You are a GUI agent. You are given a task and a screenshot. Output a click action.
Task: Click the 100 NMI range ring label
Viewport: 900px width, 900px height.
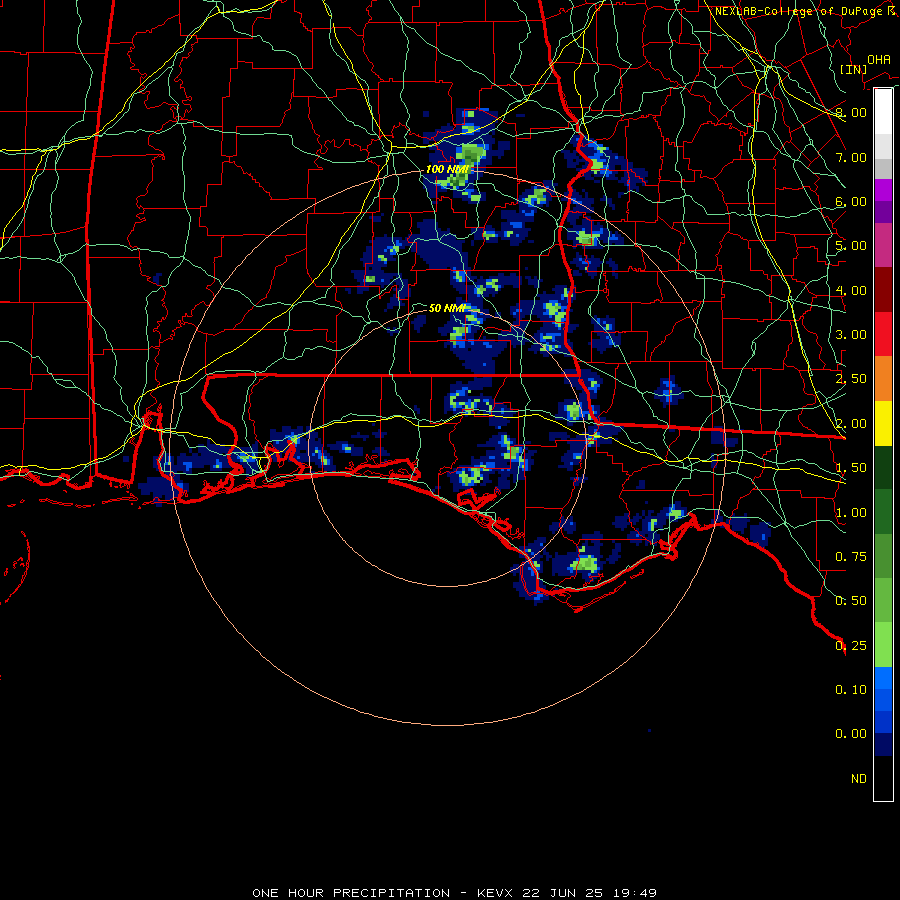pyautogui.click(x=447, y=169)
